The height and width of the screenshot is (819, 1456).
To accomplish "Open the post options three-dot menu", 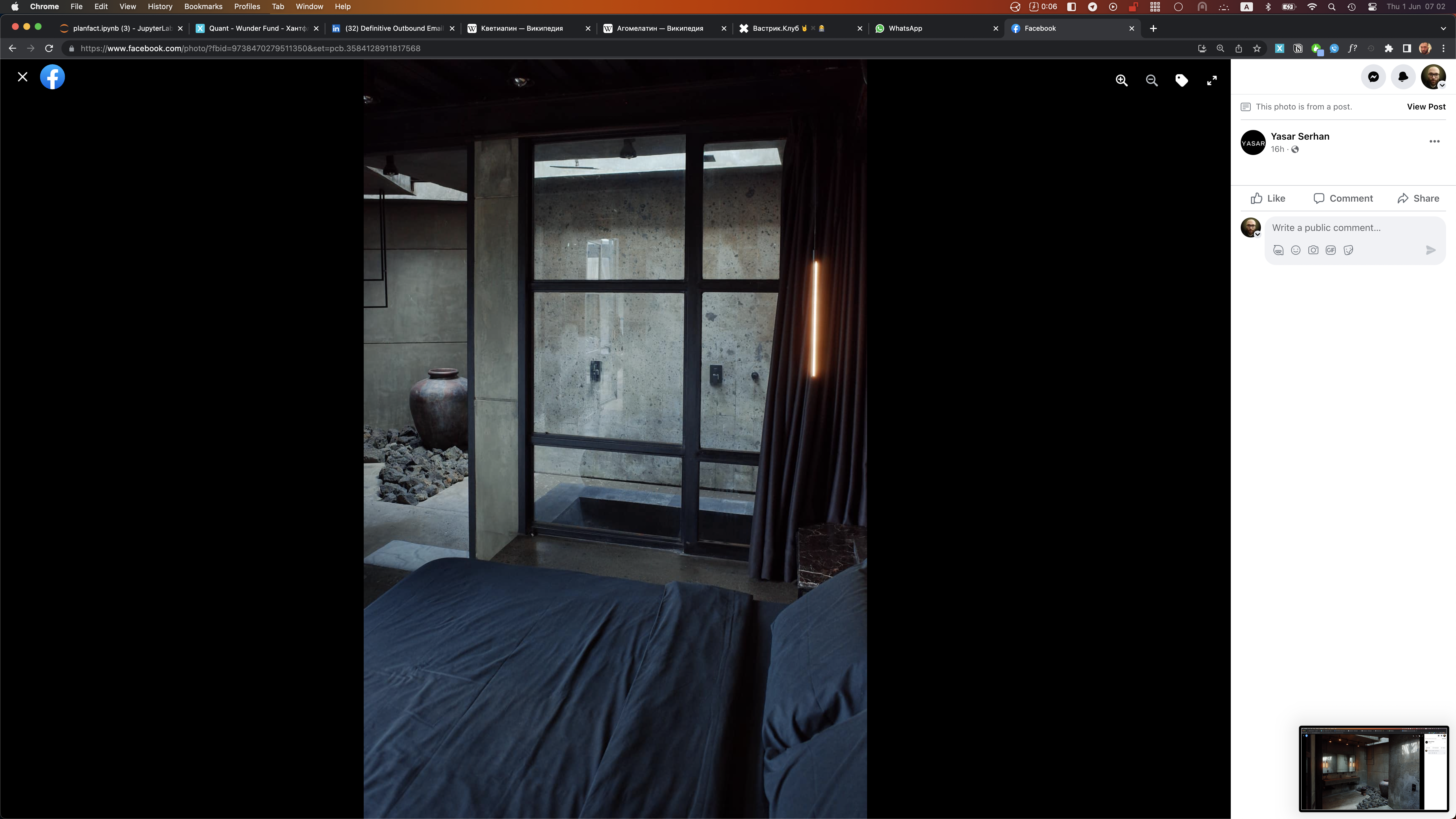I will 1434,141.
